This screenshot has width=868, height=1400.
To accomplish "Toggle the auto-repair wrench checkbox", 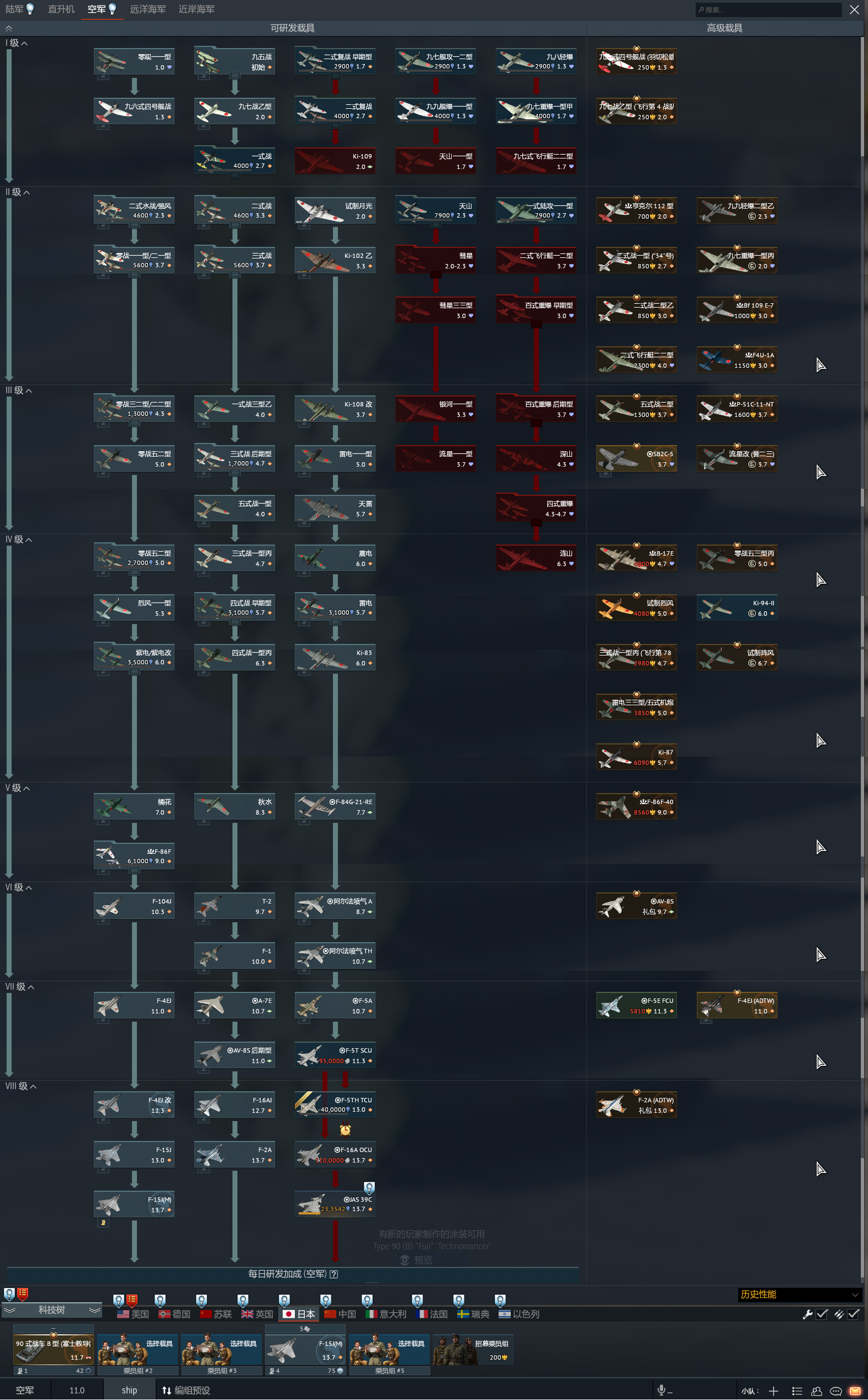I will point(822,1314).
